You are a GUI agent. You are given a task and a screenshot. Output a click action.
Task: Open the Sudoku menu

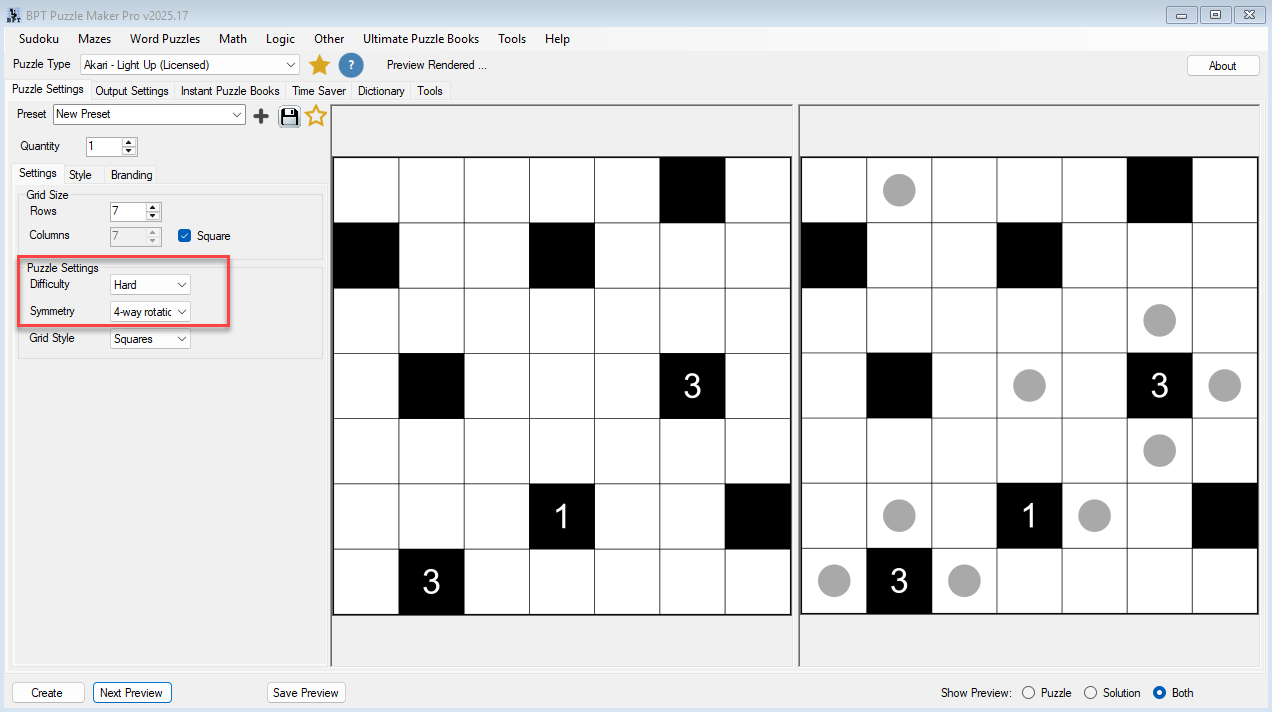(x=38, y=39)
